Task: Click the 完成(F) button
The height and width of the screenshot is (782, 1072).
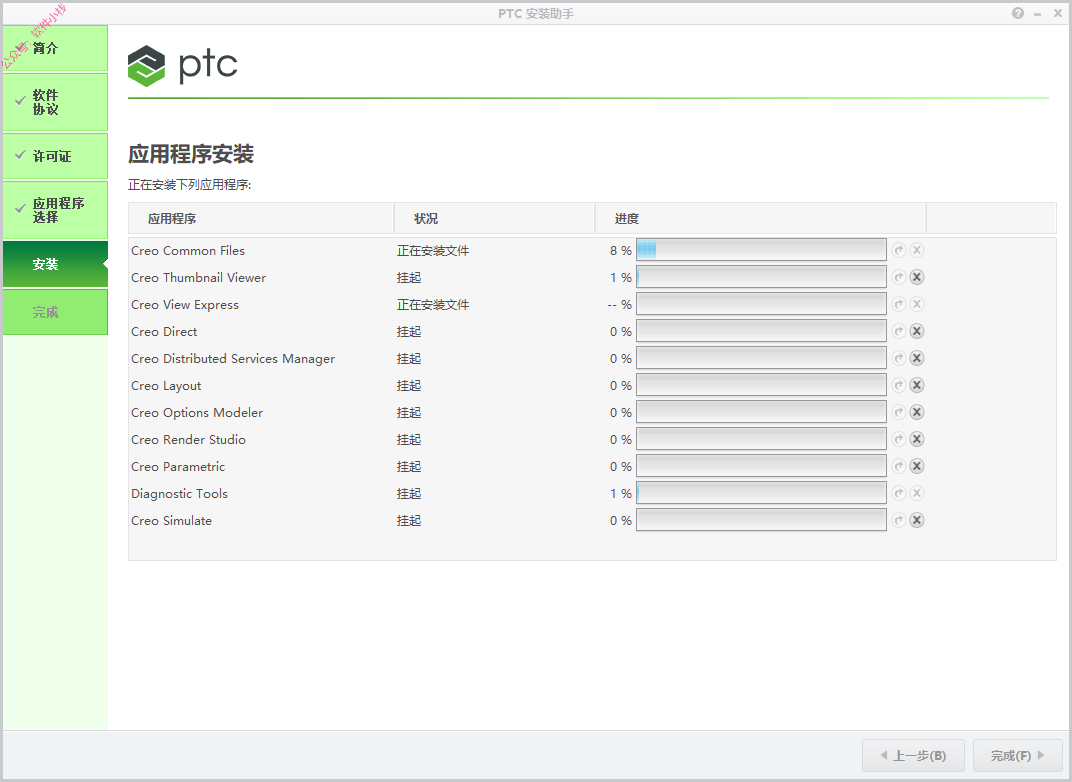Action: [1018, 755]
